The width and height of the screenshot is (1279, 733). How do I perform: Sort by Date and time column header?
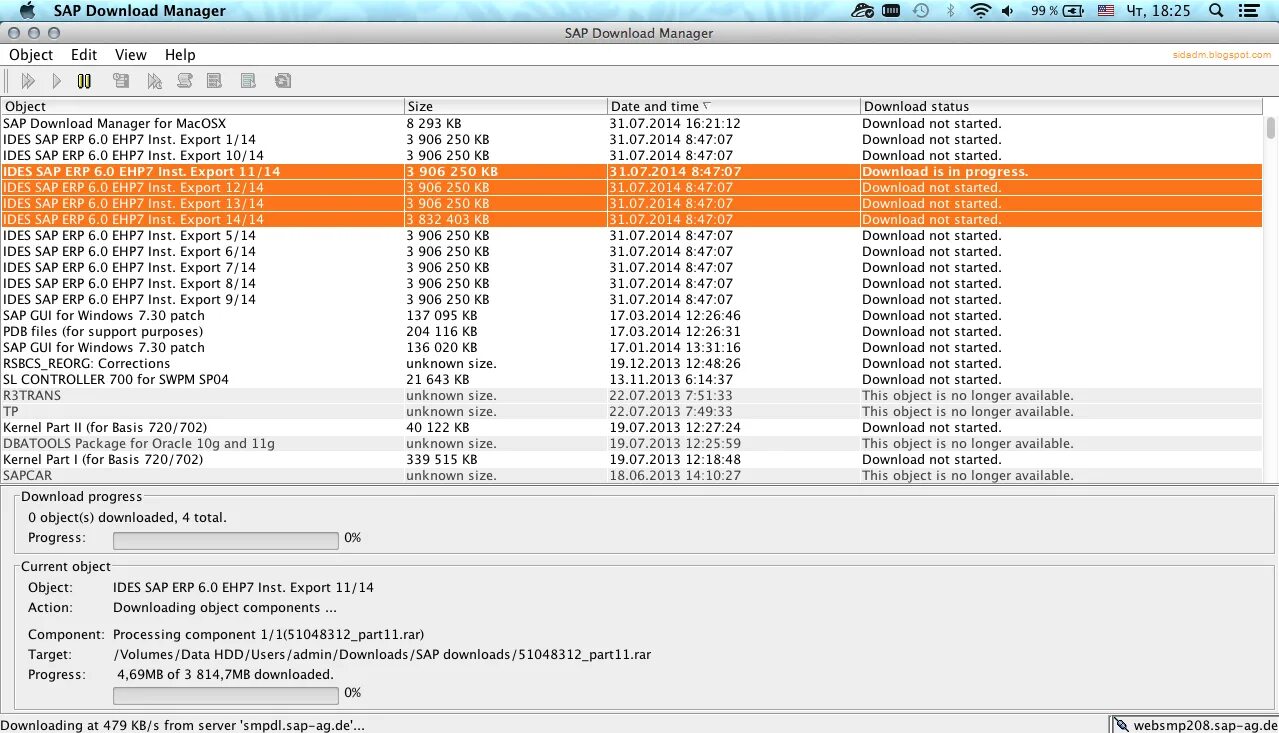(733, 106)
